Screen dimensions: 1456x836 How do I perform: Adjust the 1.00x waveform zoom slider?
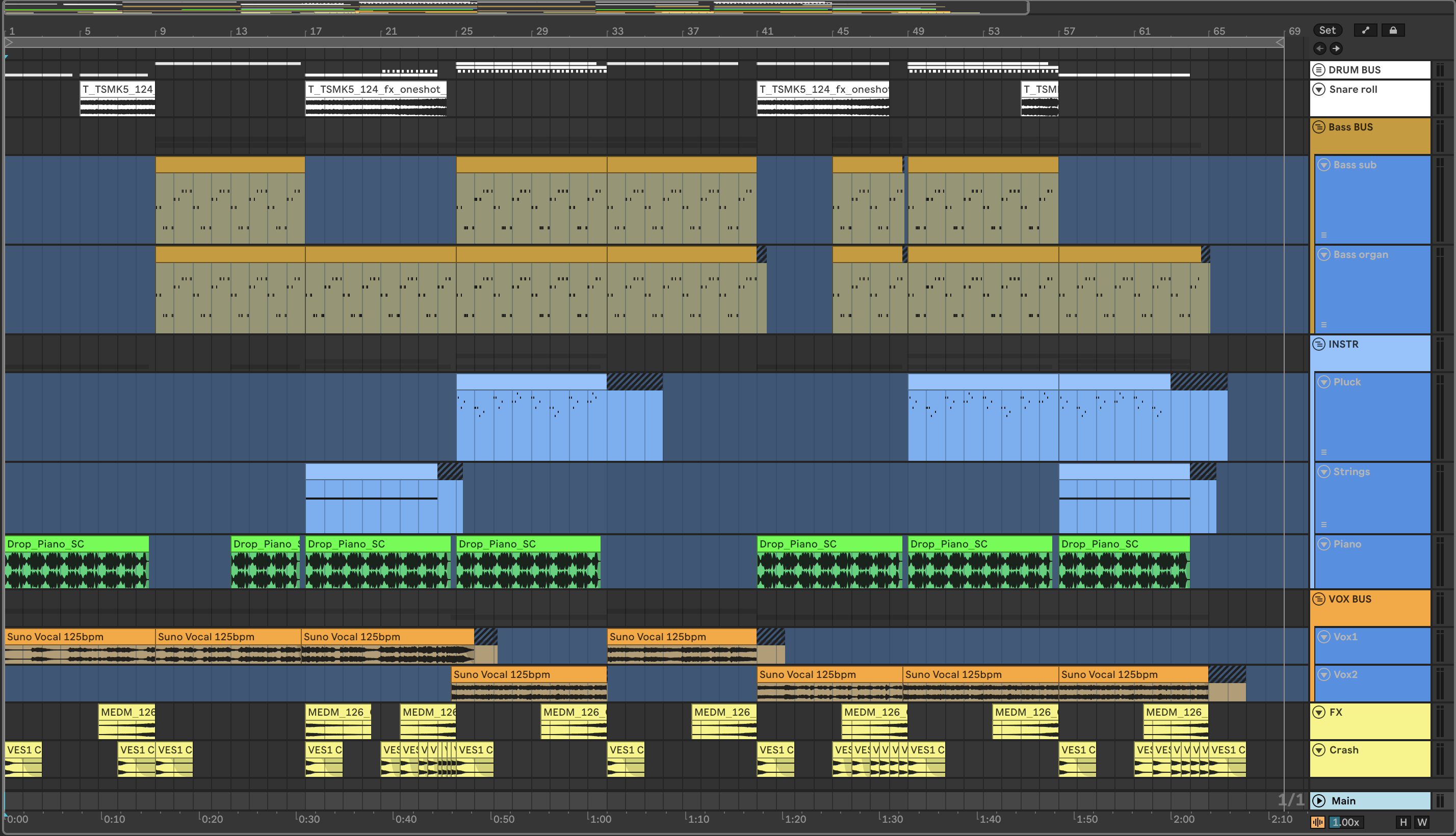tap(1345, 822)
